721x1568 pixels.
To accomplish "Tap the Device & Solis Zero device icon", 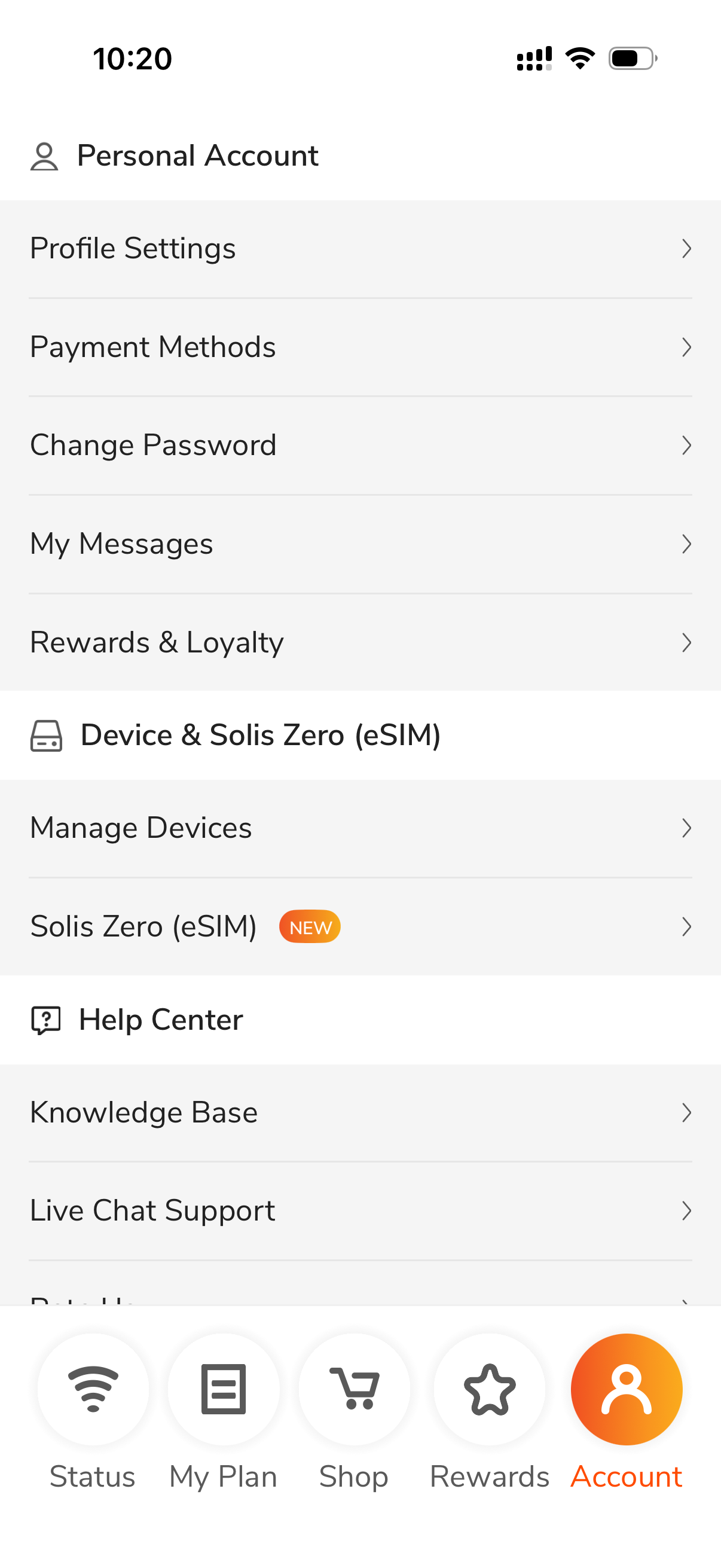I will coord(46,736).
